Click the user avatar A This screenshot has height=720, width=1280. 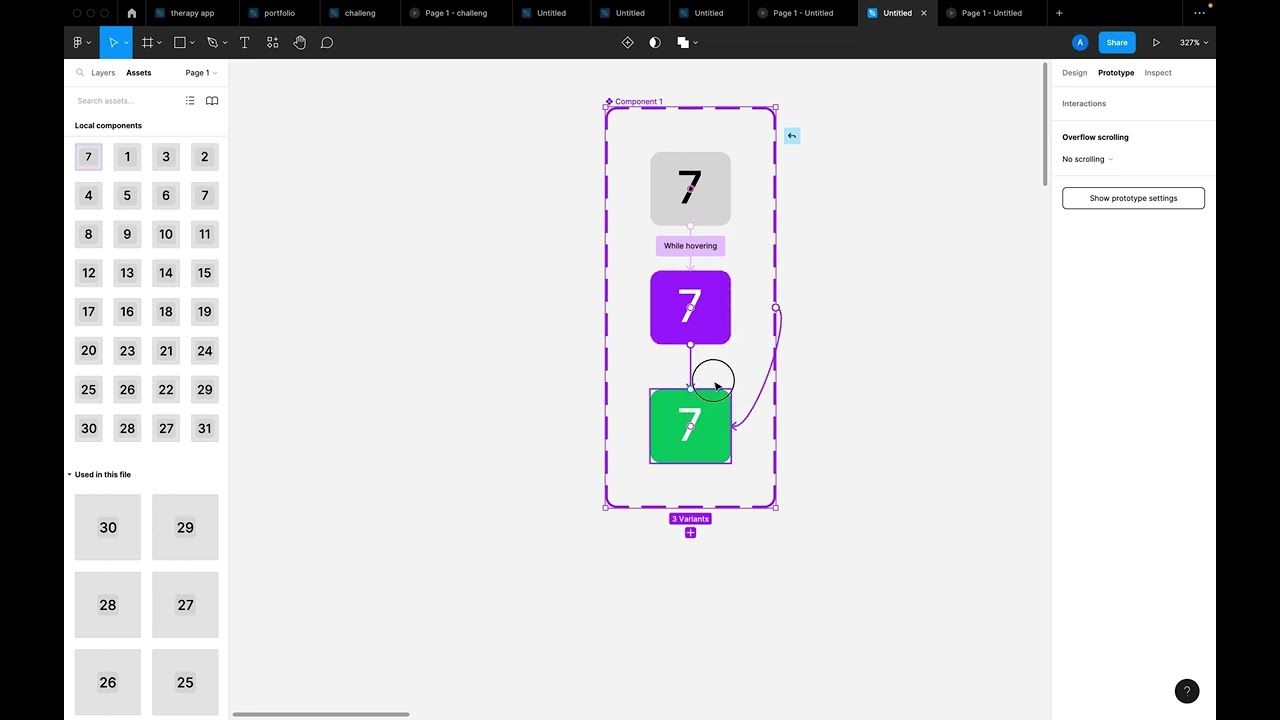(x=1080, y=43)
